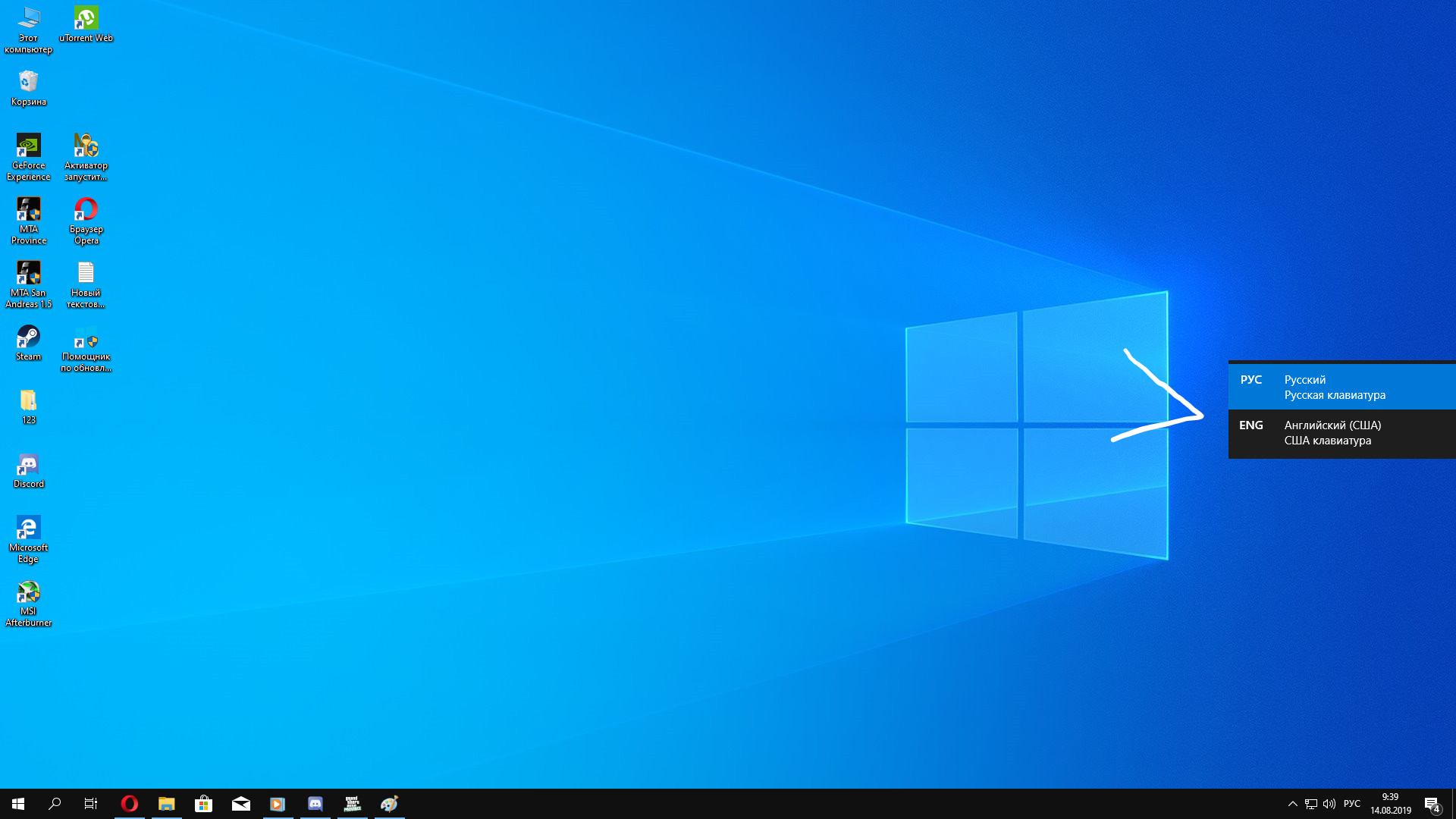Open Windows Store from taskbar
Screen dimensions: 1456x819
click(204, 803)
